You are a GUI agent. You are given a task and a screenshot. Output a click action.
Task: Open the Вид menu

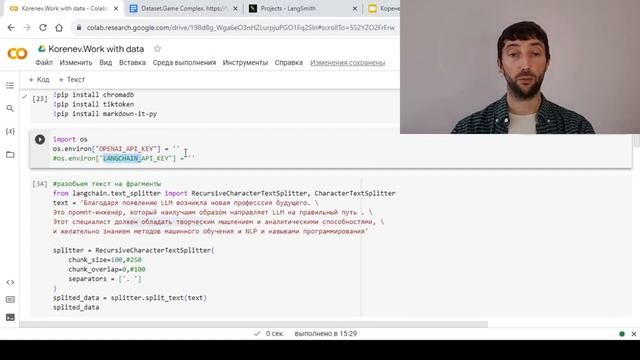pos(106,62)
